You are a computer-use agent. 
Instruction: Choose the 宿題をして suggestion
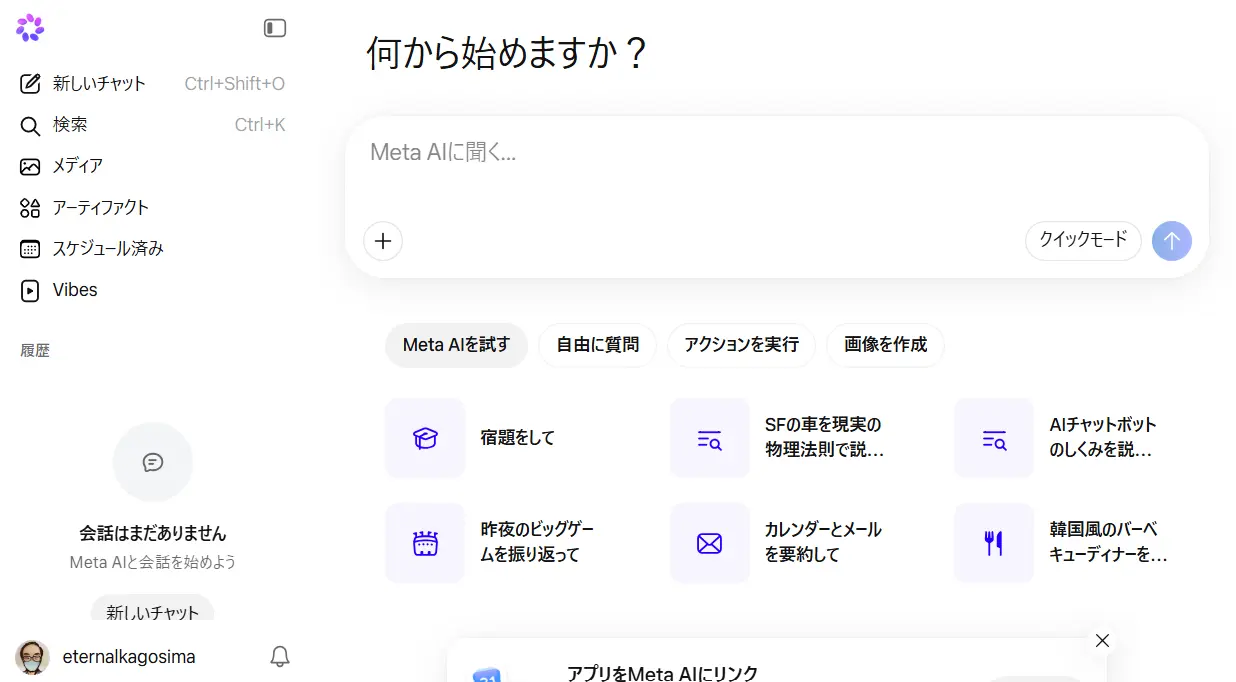pyautogui.click(x=517, y=438)
